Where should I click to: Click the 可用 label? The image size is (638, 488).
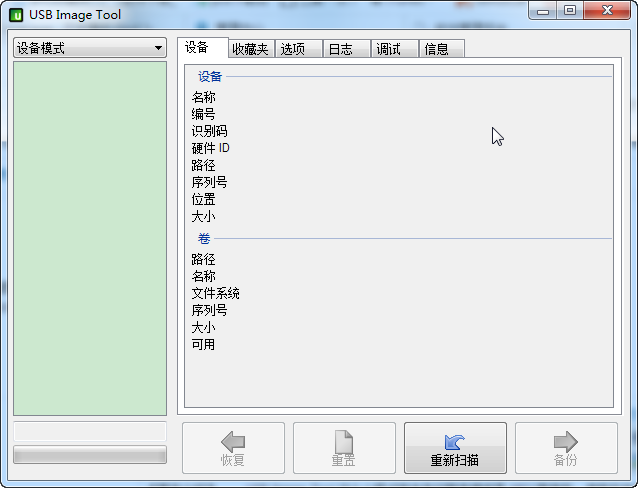point(203,344)
